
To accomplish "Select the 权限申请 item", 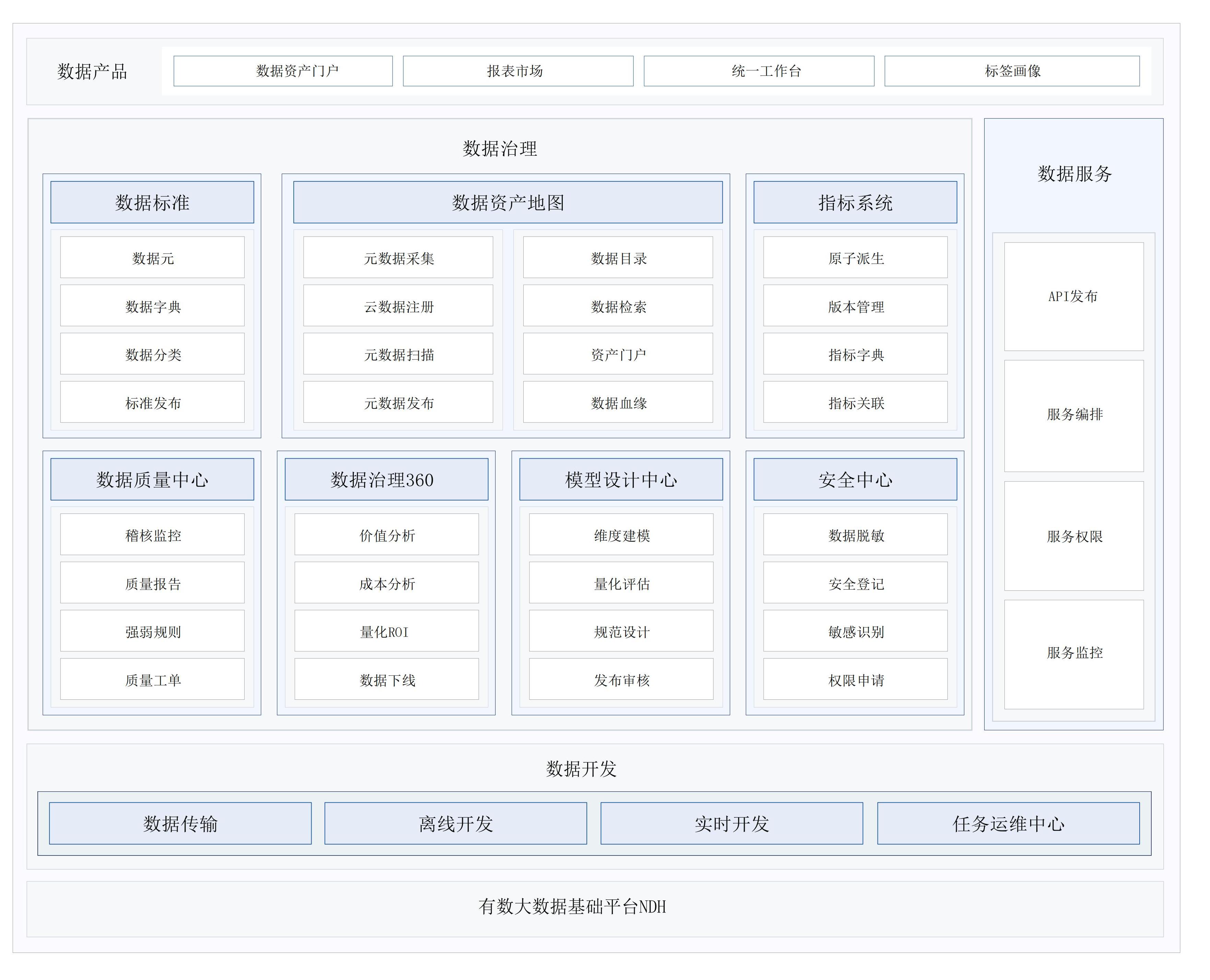I will (856, 679).
